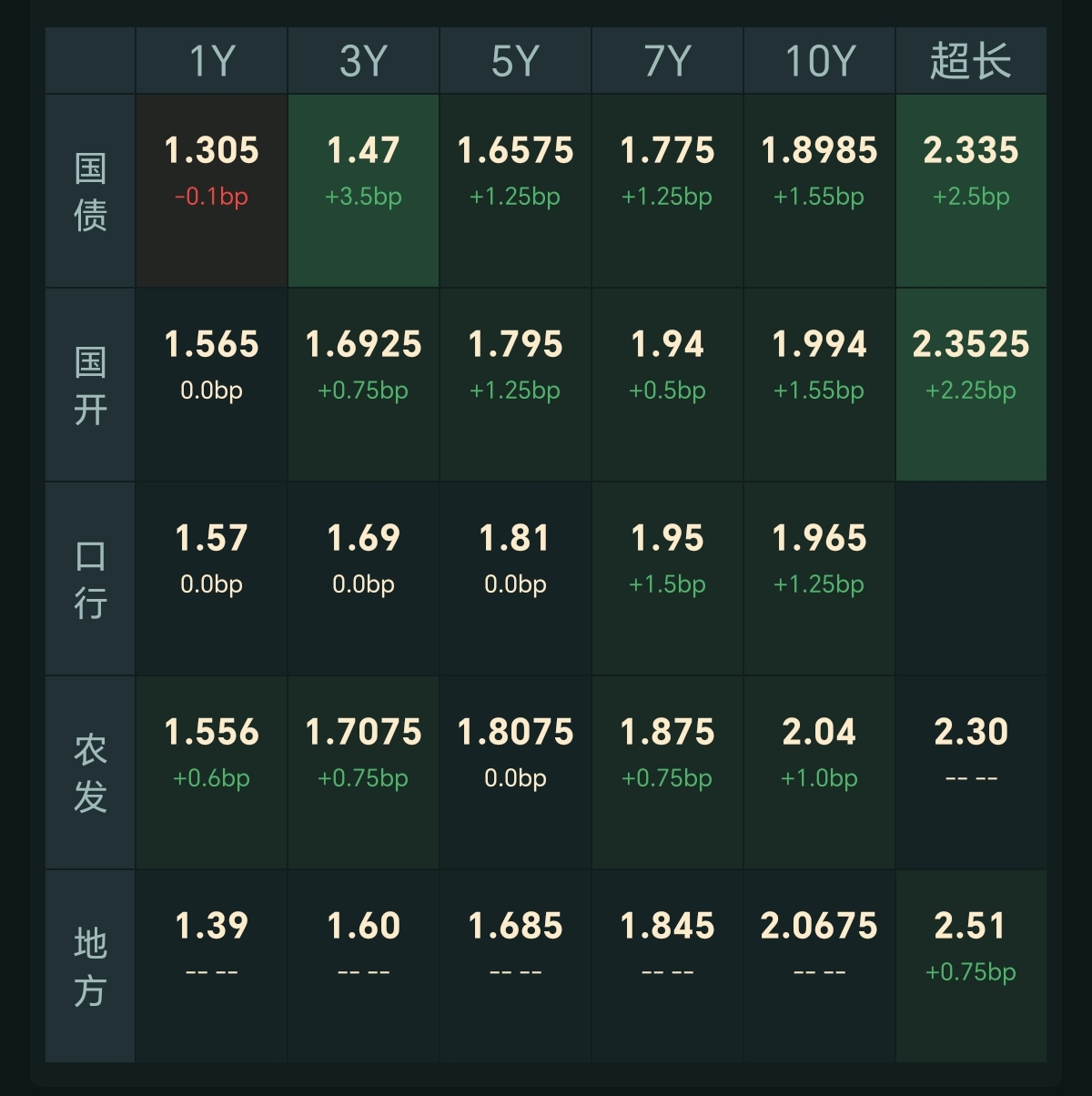Click the 5Y column header
This screenshot has width=1092, height=1096.
[x=515, y=61]
